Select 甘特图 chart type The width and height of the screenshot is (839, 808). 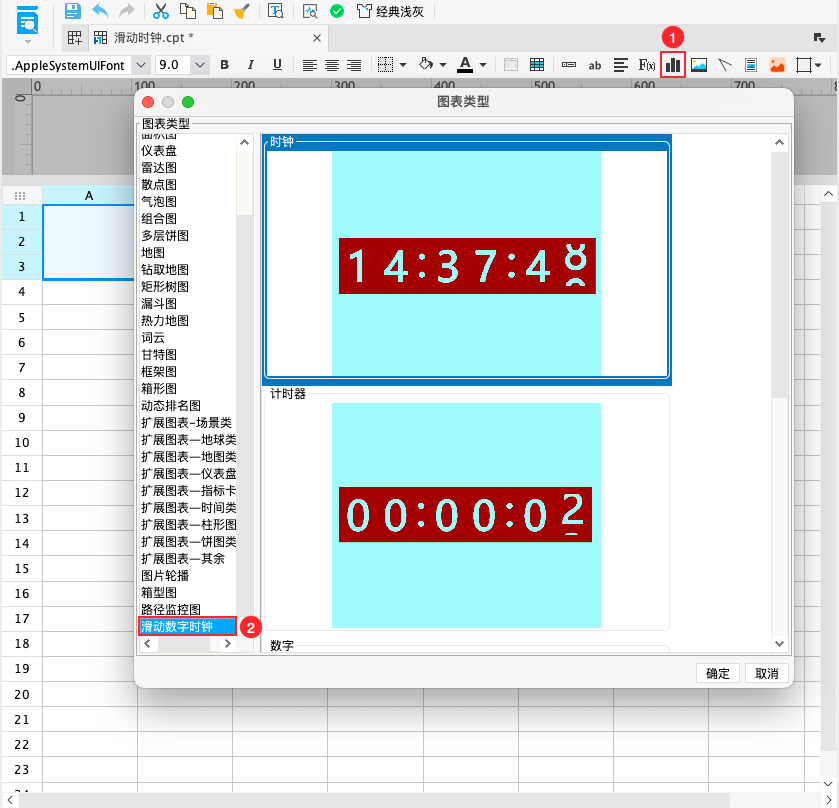click(159, 355)
